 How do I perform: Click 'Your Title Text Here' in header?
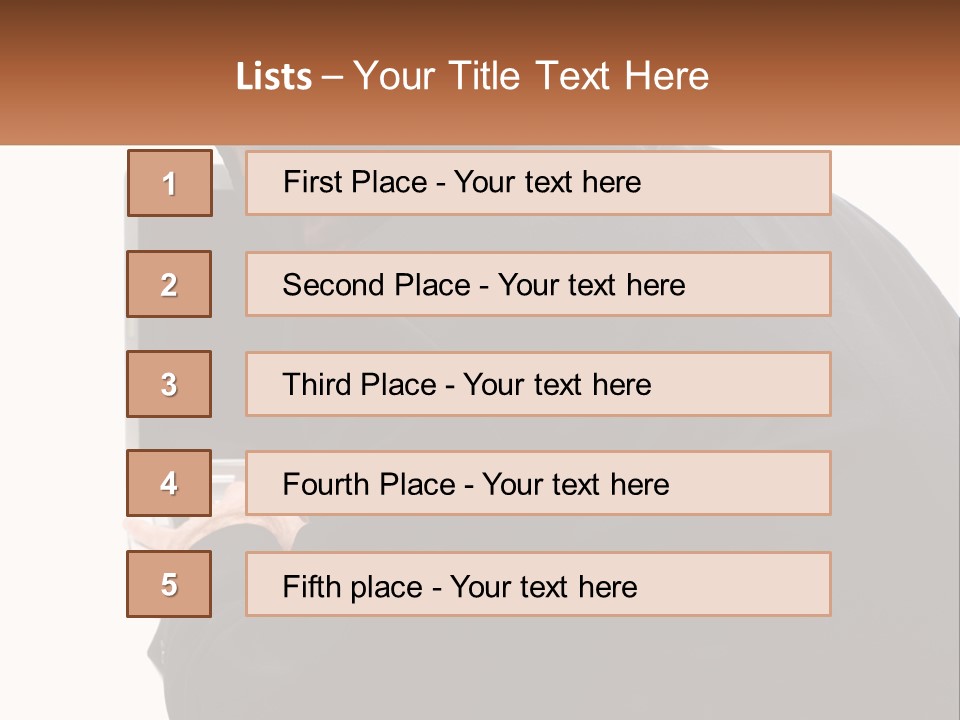point(531,76)
